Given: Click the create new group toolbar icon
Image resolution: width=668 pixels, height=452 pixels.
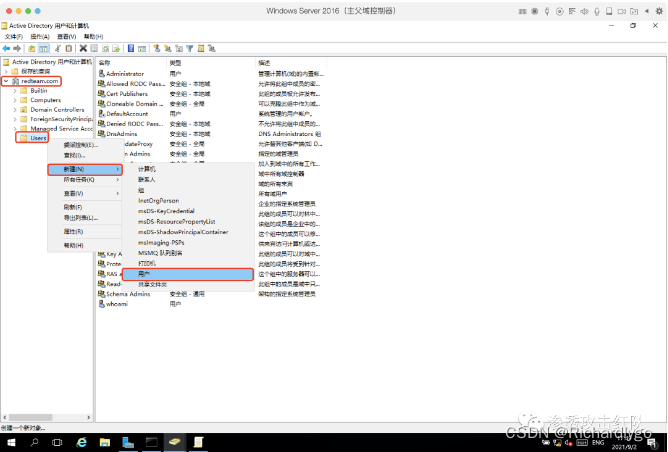Looking at the screenshot, I should click(168, 49).
